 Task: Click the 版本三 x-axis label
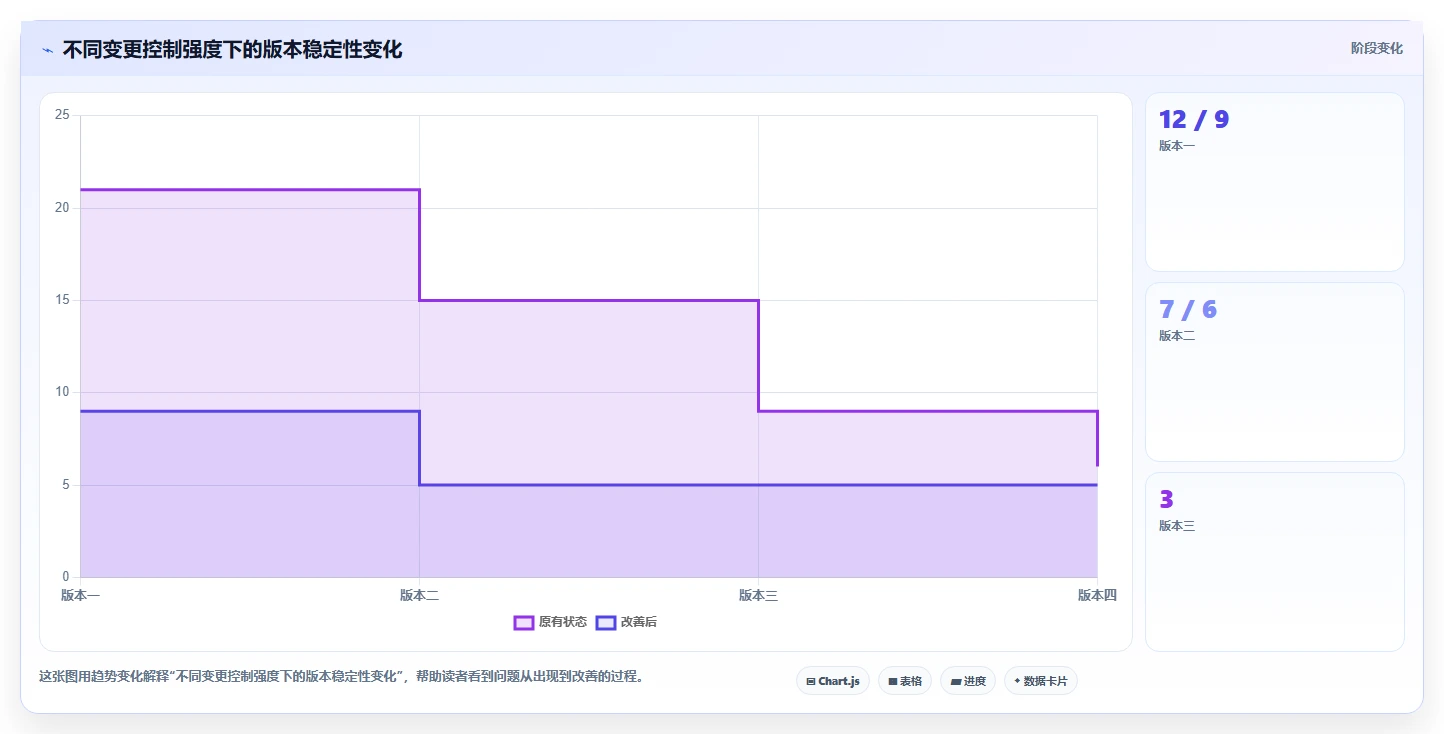(x=758, y=596)
